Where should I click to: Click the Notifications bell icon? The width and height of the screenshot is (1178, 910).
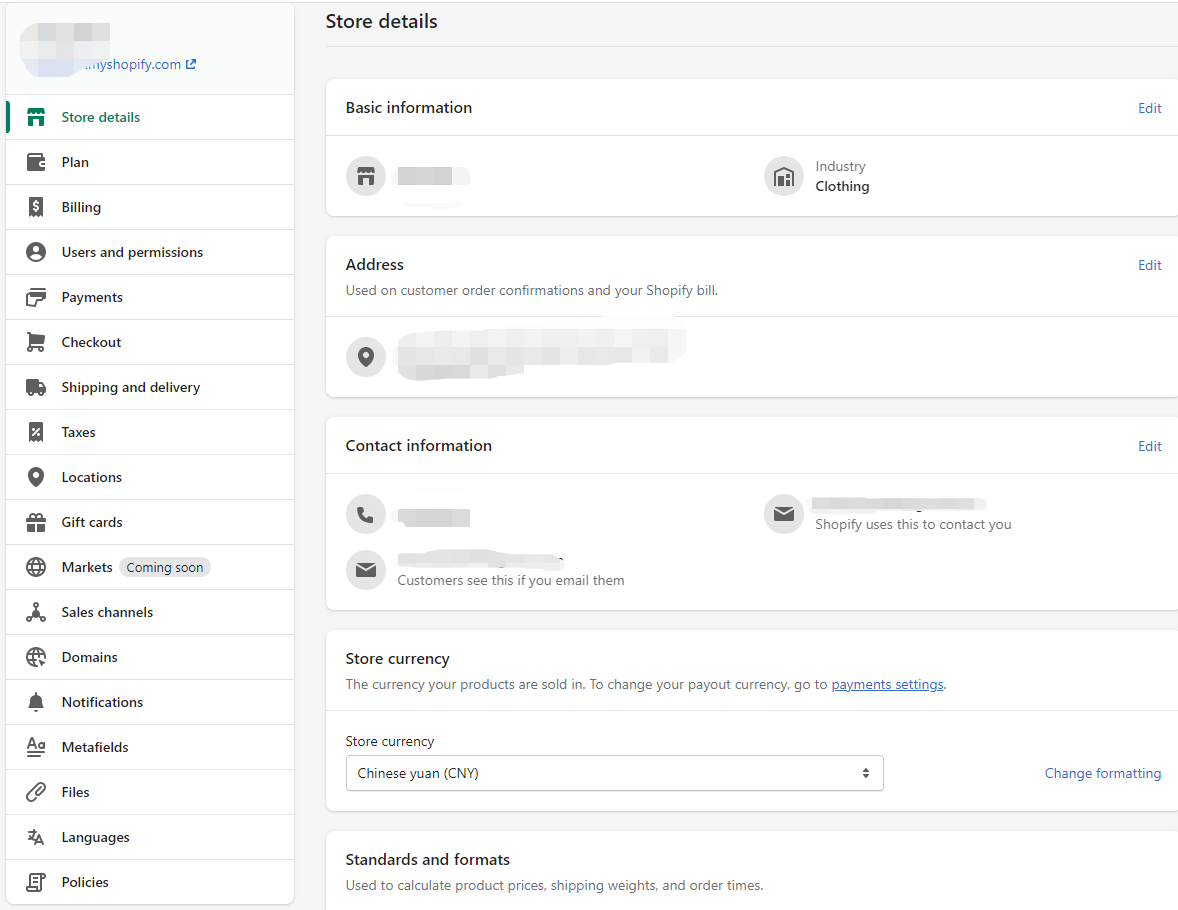36,702
